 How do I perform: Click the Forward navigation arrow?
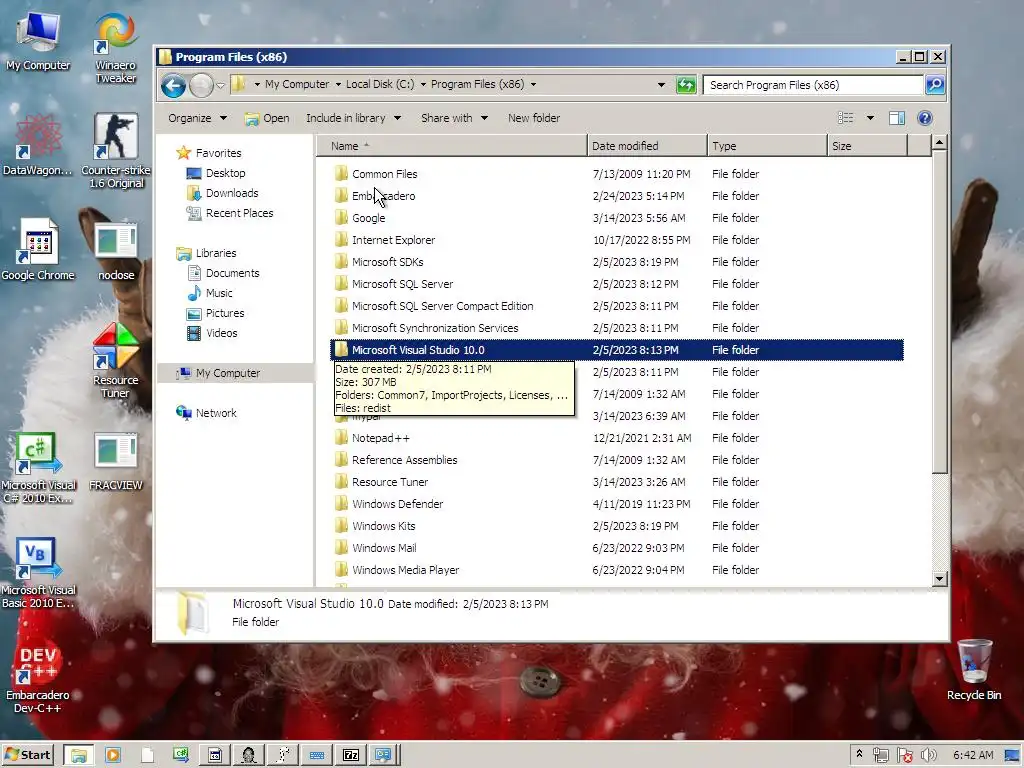pyautogui.click(x=202, y=86)
